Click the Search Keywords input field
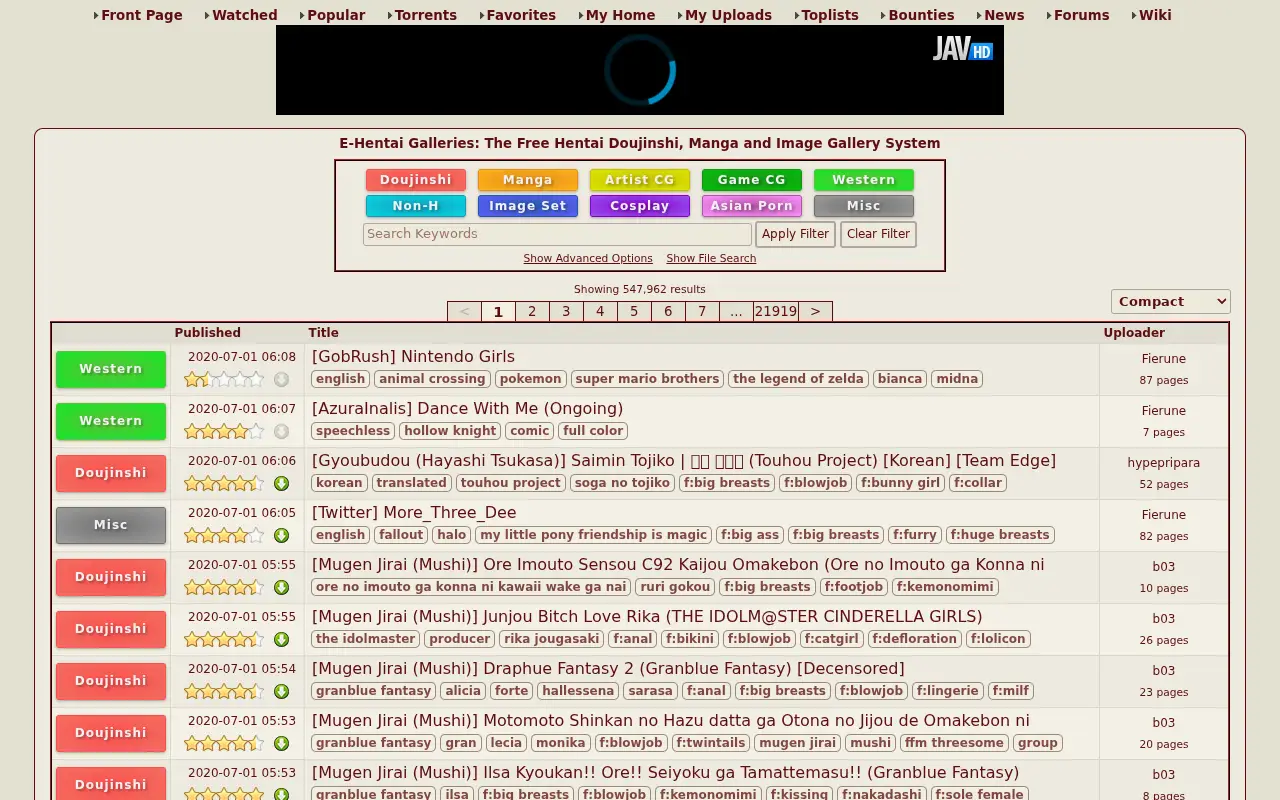Image resolution: width=1280 pixels, height=800 pixels. 557,234
